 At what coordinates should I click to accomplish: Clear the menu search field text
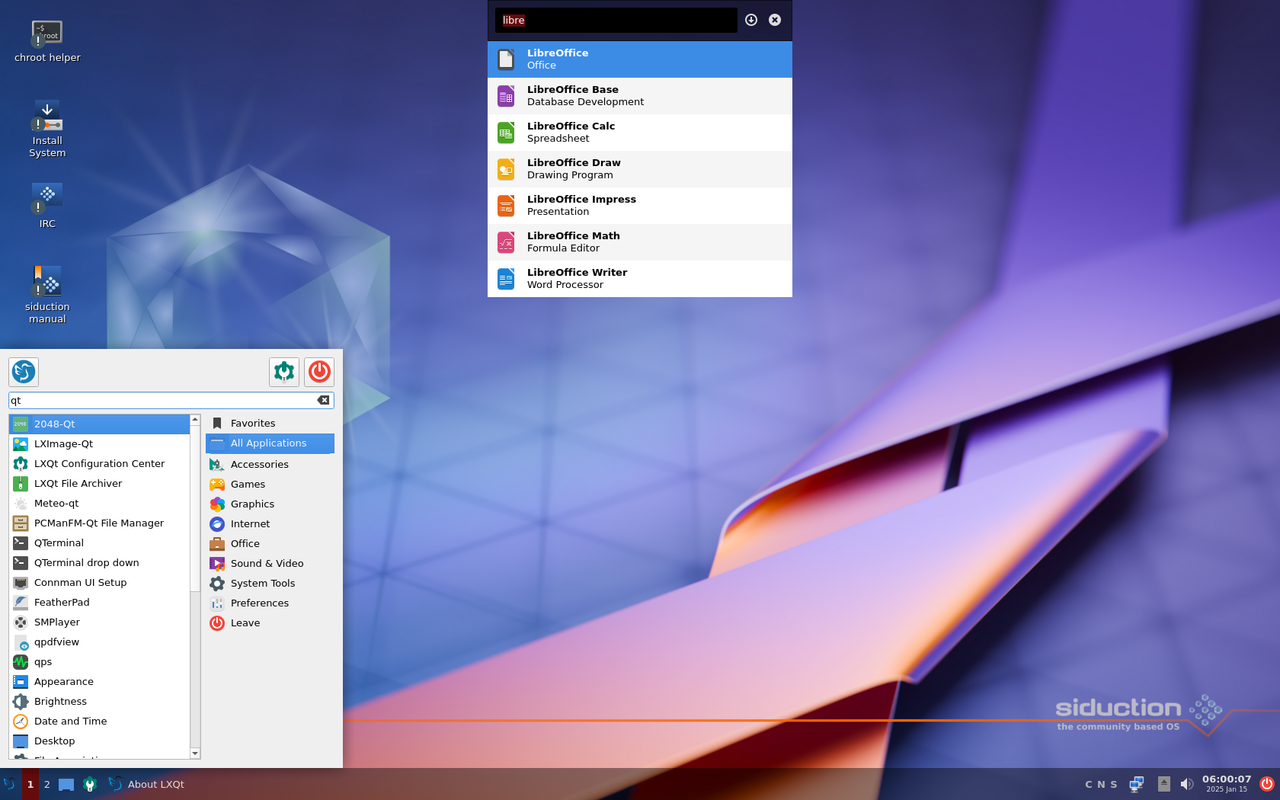(x=323, y=400)
